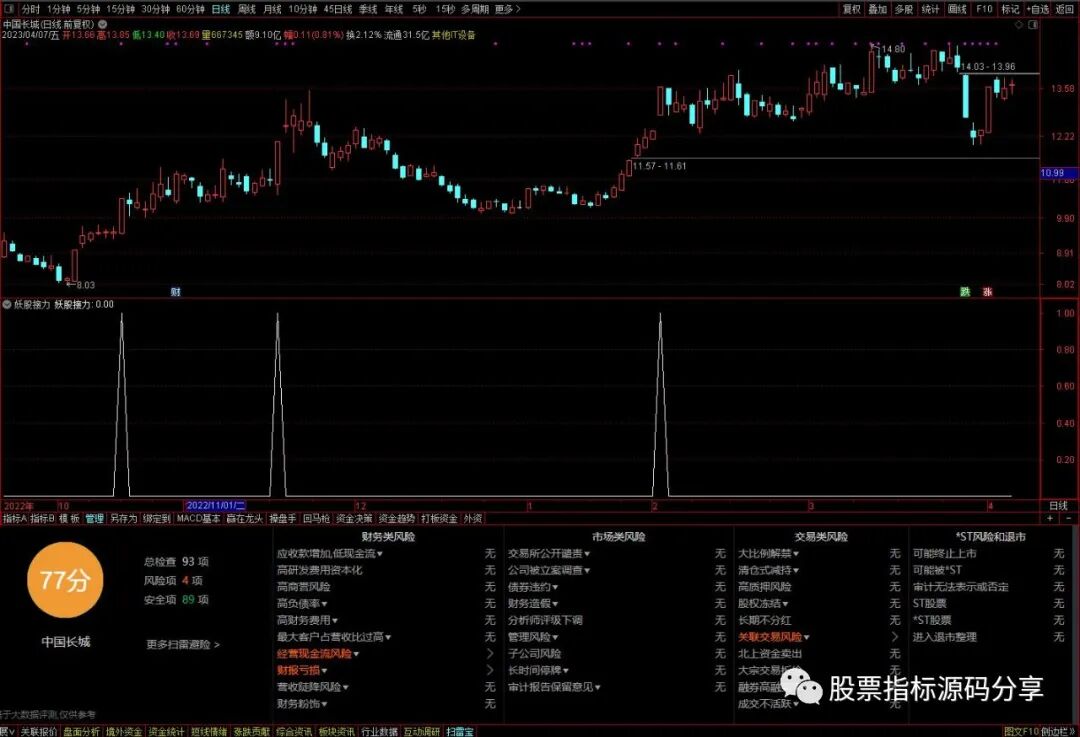Select the 多周期 view
The width and height of the screenshot is (1080, 737).
point(475,9)
